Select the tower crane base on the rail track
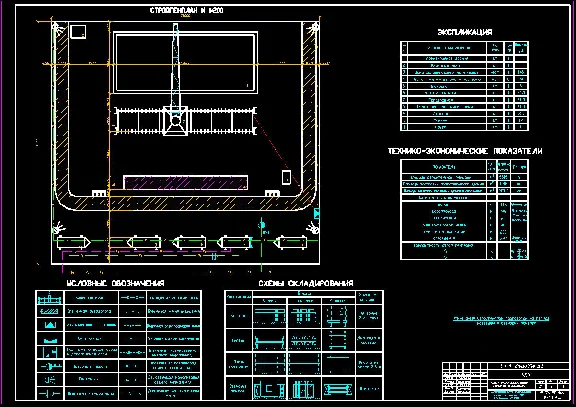The image size is (576, 407). (x=175, y=121)
